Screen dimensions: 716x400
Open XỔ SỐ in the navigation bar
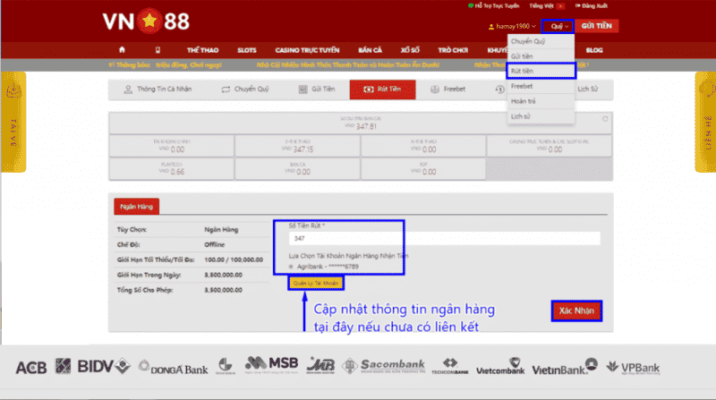pyautogui.click(x=410, y=50)
